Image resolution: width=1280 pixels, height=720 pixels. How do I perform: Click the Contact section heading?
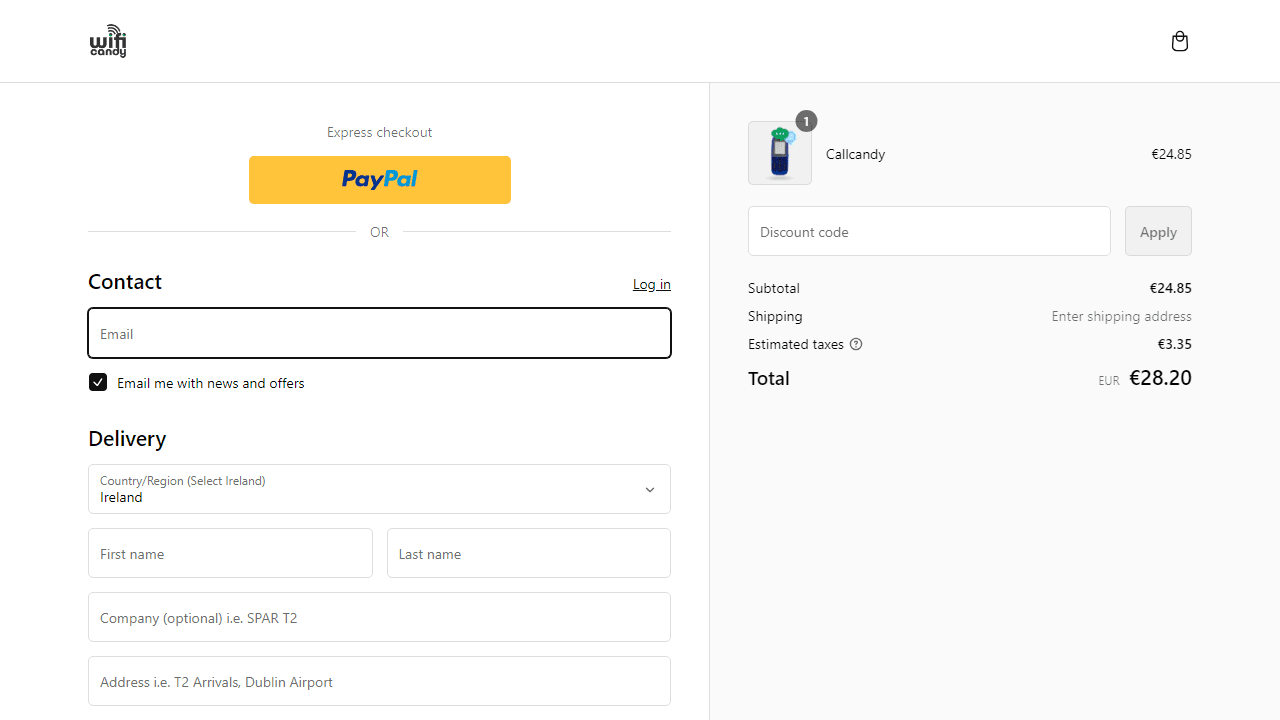(125, 282)
